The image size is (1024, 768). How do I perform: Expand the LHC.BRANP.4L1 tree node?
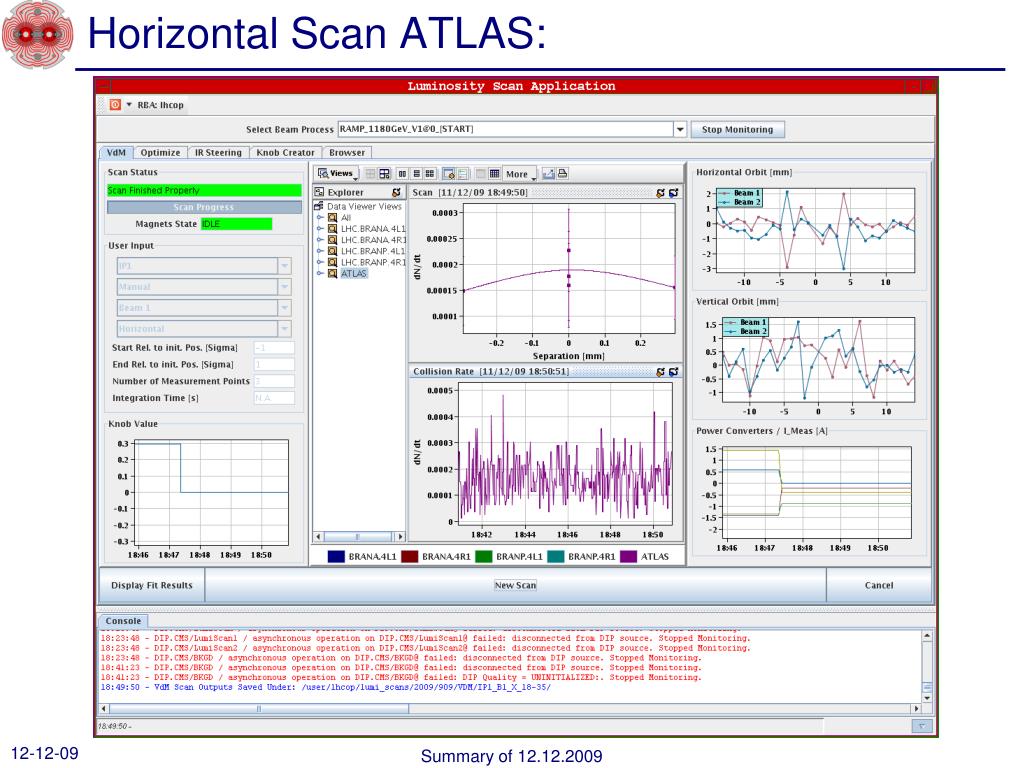(321, 251)
